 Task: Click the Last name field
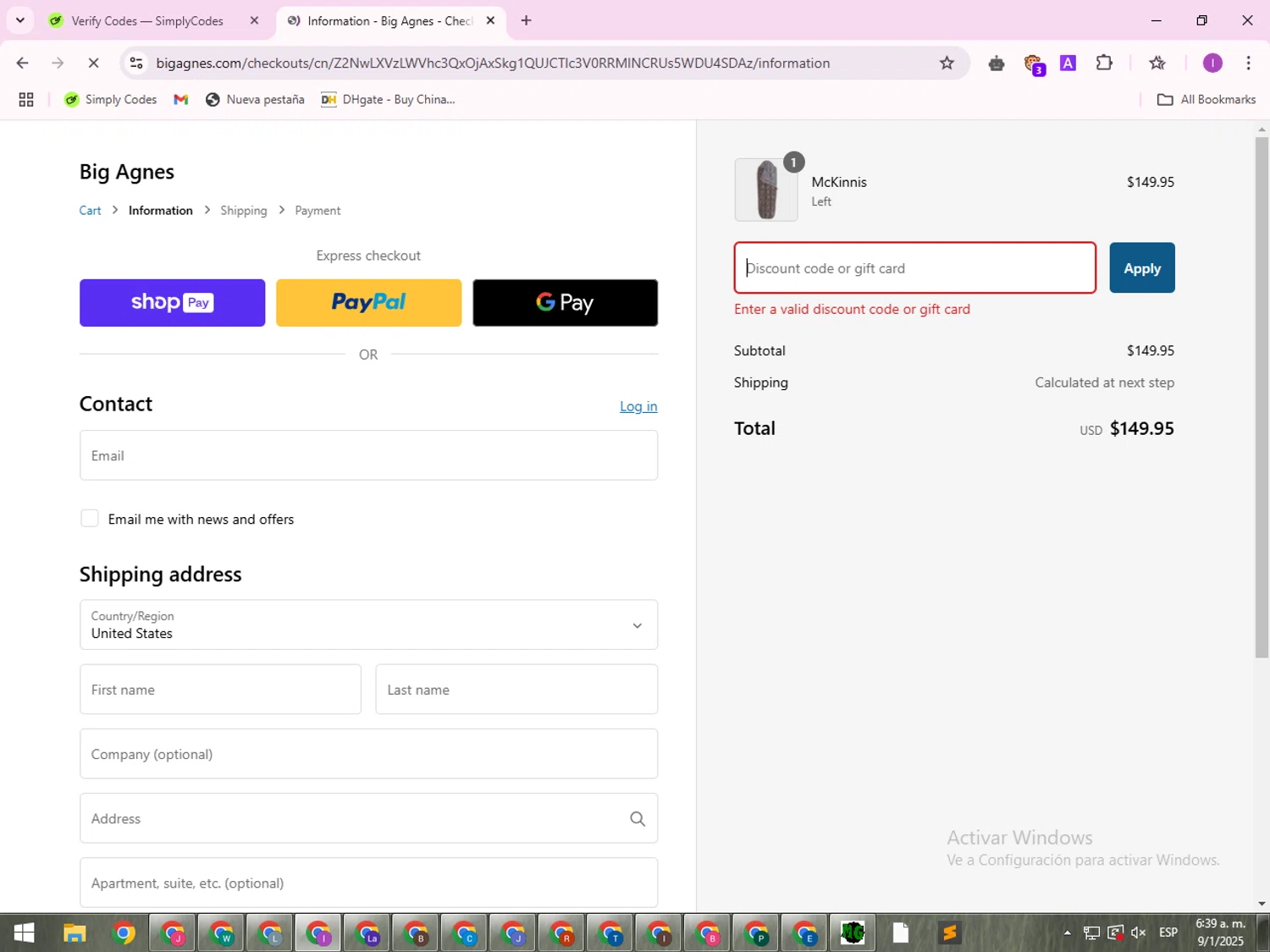516,689
